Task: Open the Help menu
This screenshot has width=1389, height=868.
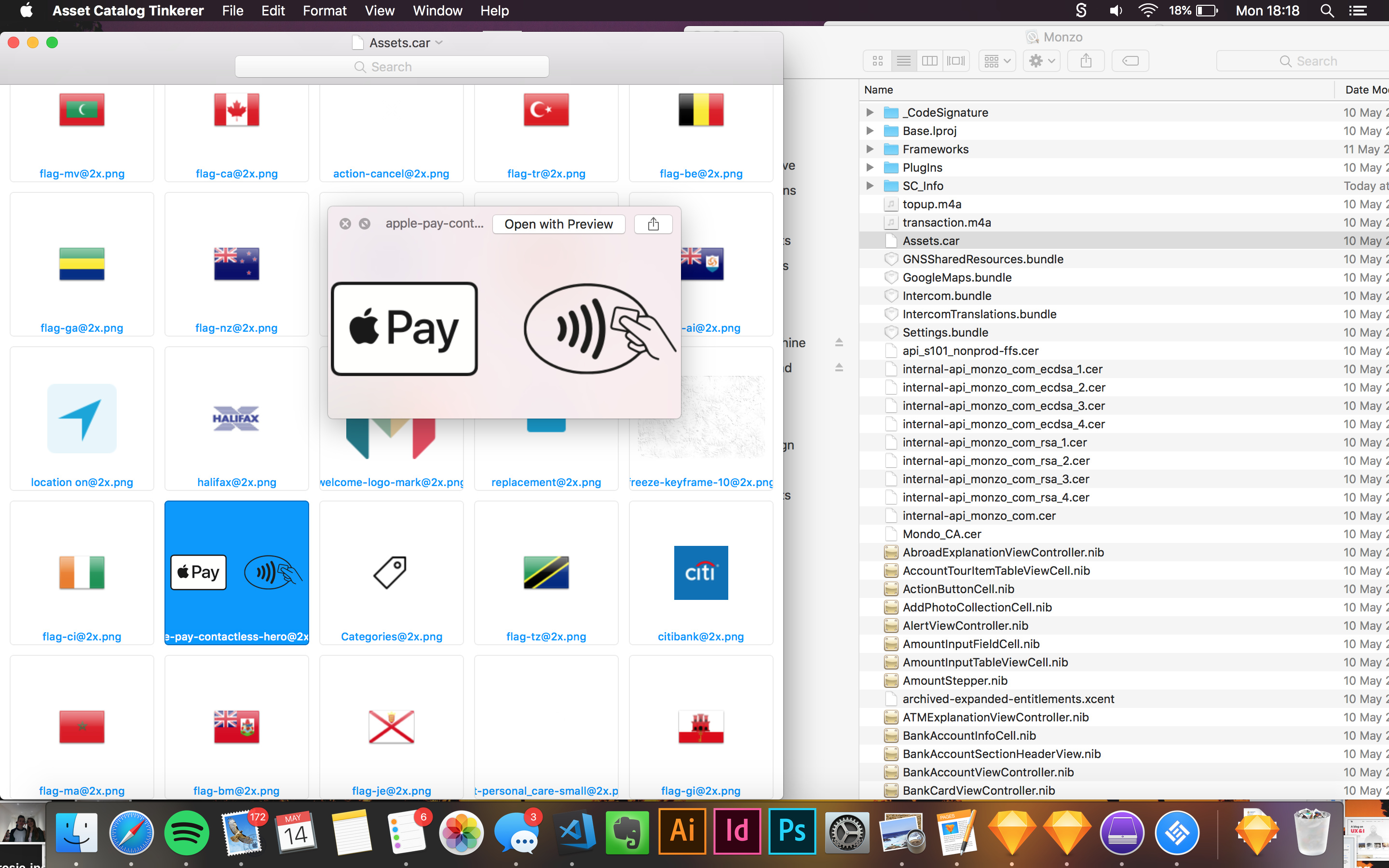Action: tap(494, 10)
